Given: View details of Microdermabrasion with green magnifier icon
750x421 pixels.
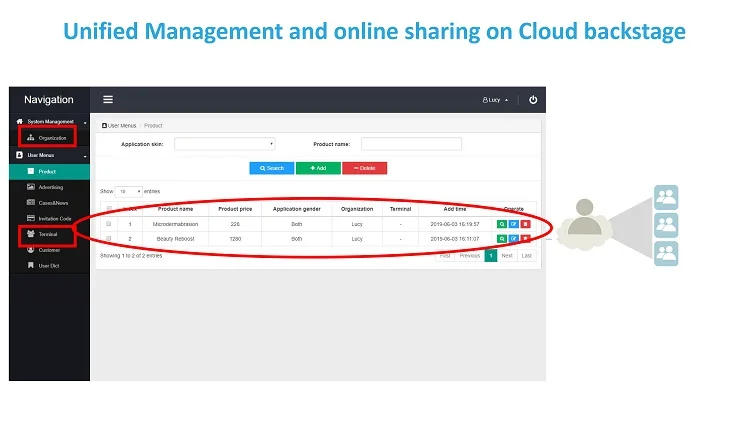Looking at the screenshot, I should [502, 224].
